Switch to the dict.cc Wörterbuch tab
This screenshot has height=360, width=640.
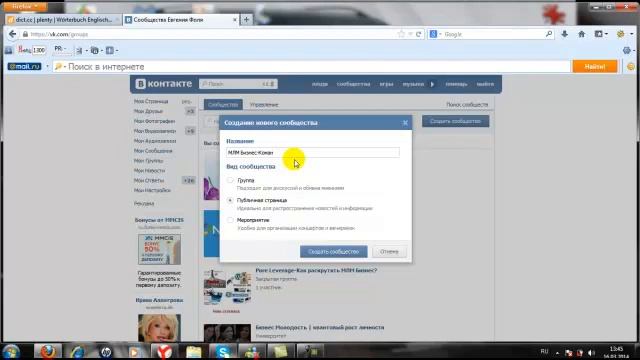click(63, 20)
